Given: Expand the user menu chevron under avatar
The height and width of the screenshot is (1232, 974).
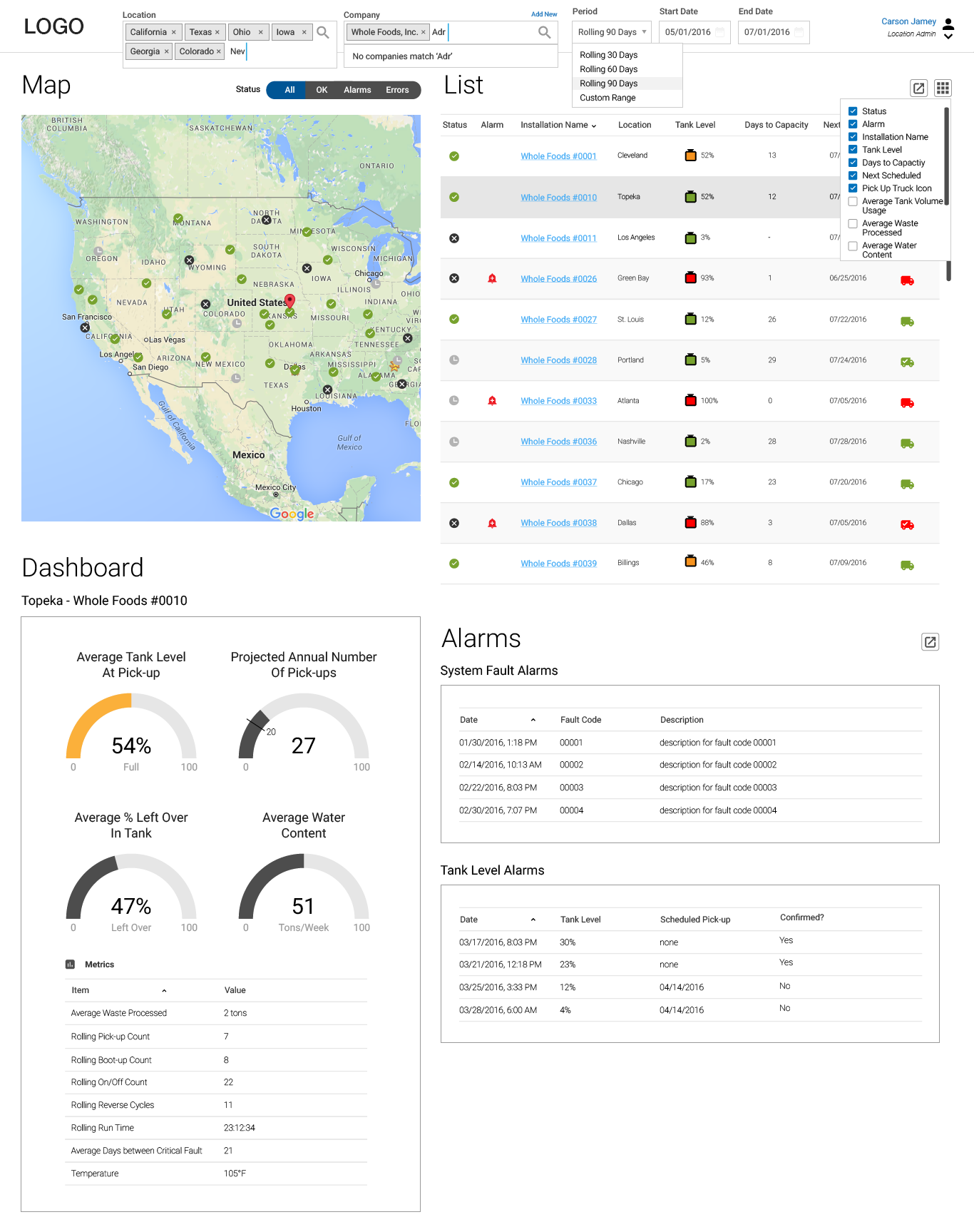Looking at the screenshot, I should click(x=948, y=36).
